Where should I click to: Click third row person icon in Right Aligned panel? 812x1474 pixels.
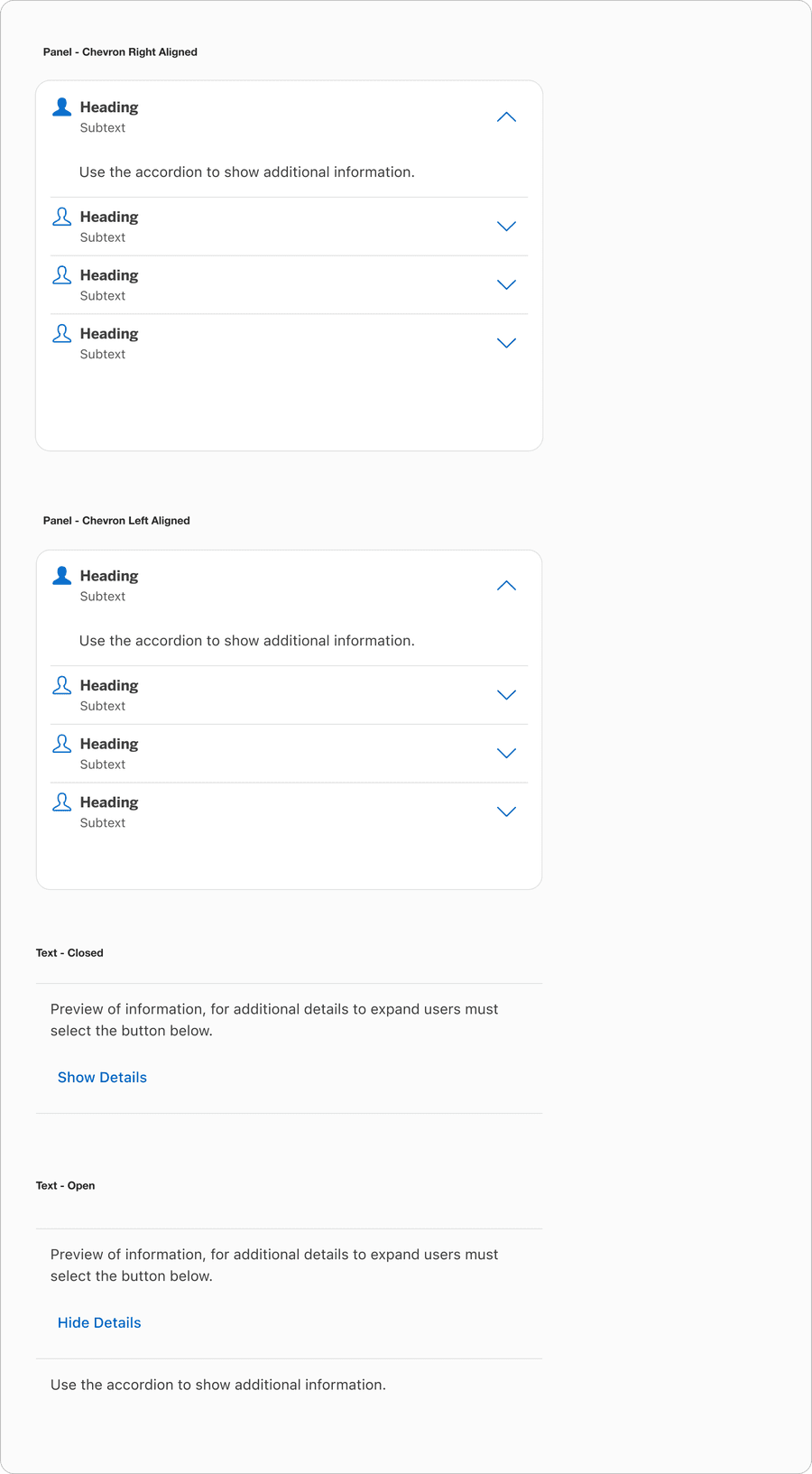coord(61,275)
